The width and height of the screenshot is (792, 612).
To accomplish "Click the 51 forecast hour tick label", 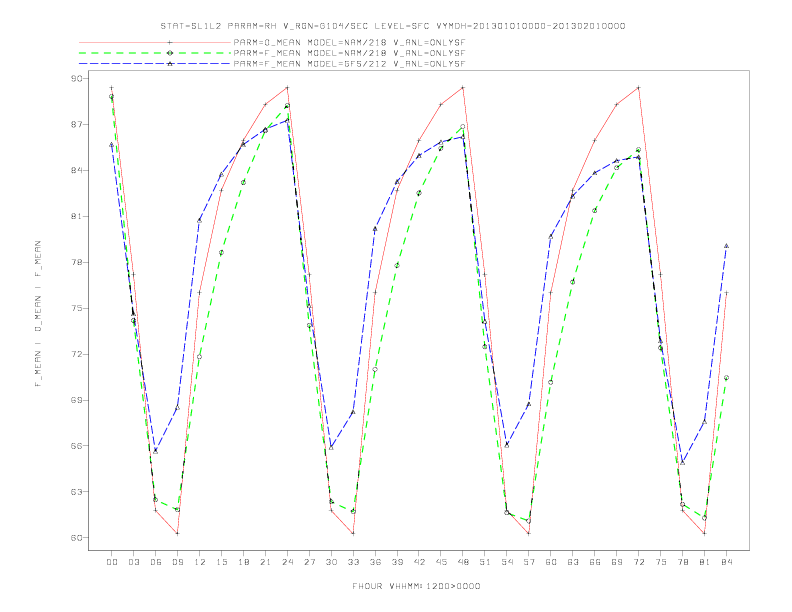I will pos(485,562).
